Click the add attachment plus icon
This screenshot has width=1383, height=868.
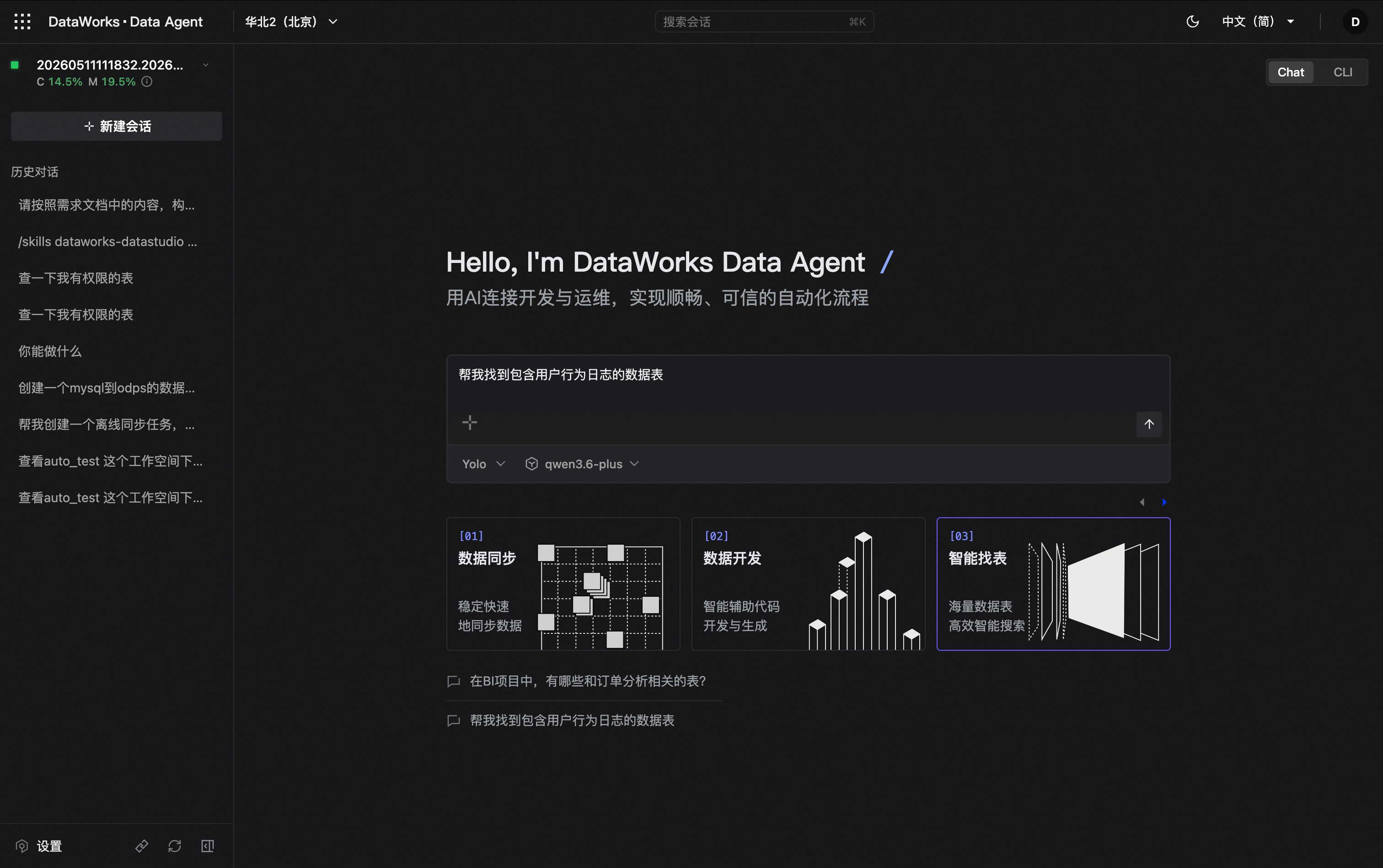pos(470,423)
